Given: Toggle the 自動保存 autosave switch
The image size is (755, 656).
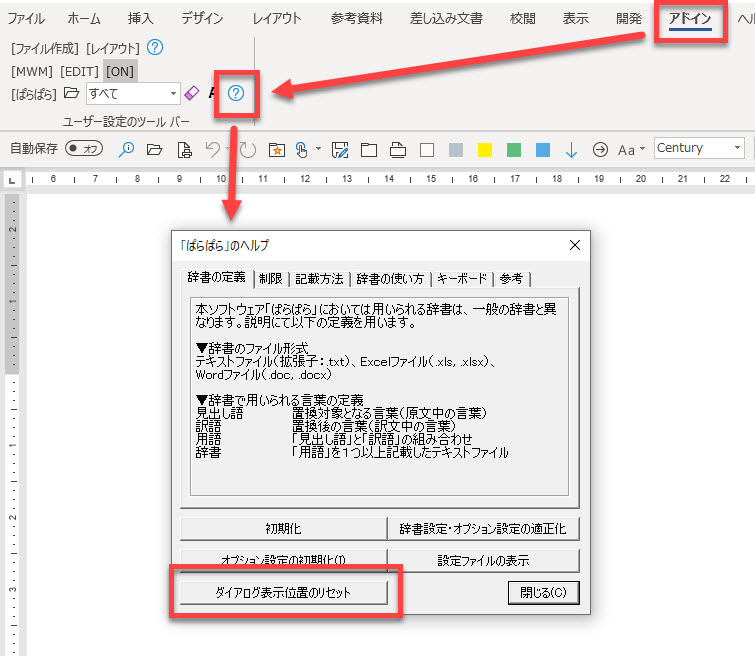Looking at the screenshot, I should click(84, 149).
